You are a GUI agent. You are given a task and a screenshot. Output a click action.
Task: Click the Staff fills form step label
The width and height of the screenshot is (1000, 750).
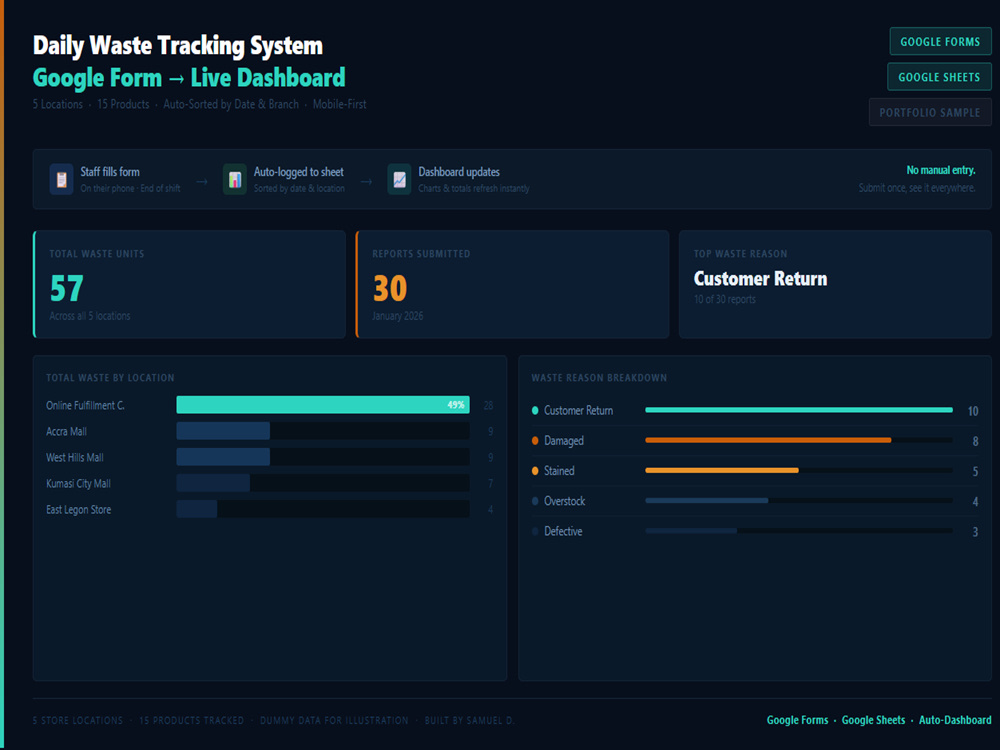coord(110,172)
